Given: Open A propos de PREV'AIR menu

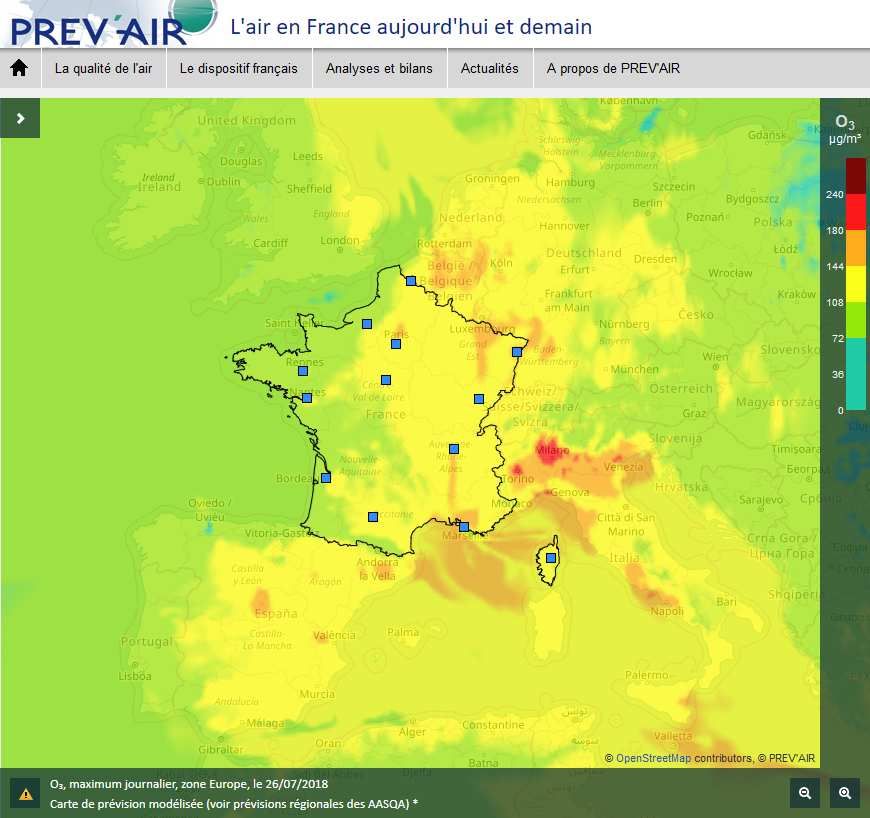Looking at the screenshot, I should tap(613, 68).
